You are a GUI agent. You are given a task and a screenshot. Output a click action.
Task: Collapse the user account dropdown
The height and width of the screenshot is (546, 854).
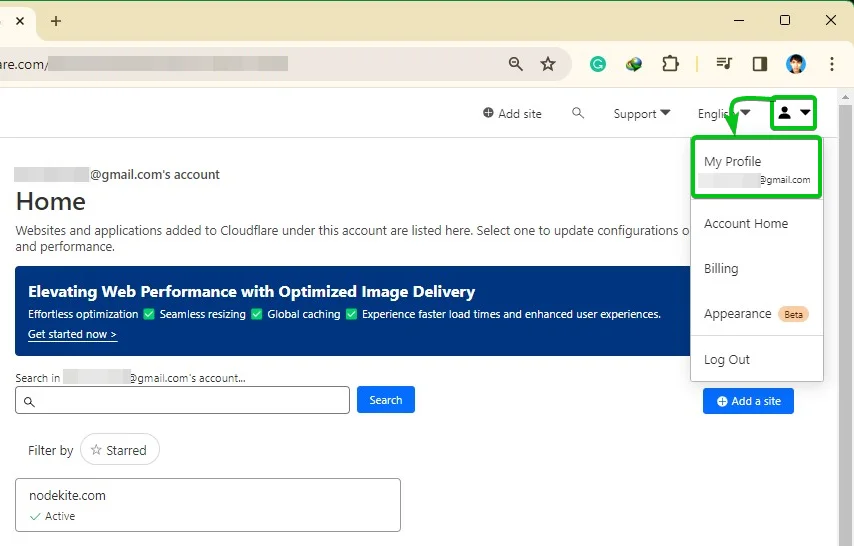pyautogui.click(x=794, y=113)
